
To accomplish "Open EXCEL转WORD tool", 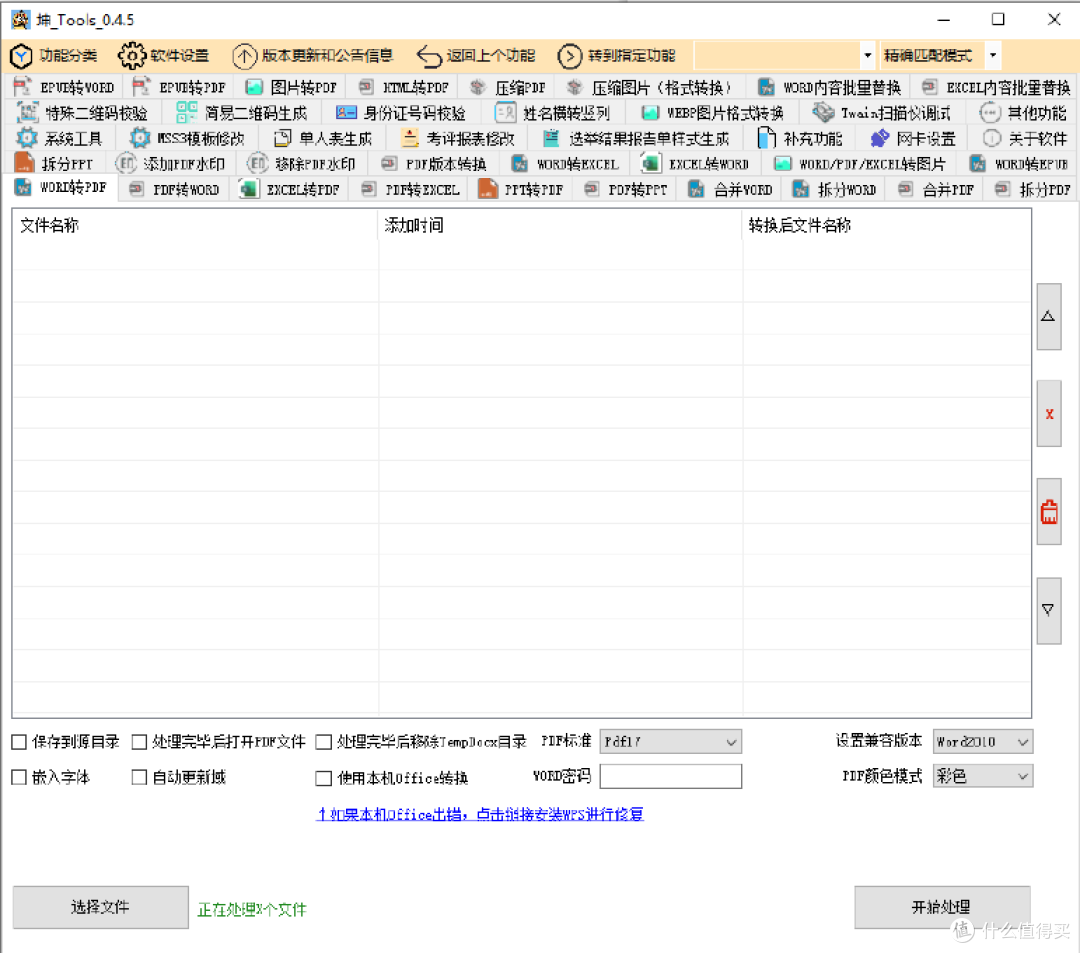I will (x=696, y=164).
